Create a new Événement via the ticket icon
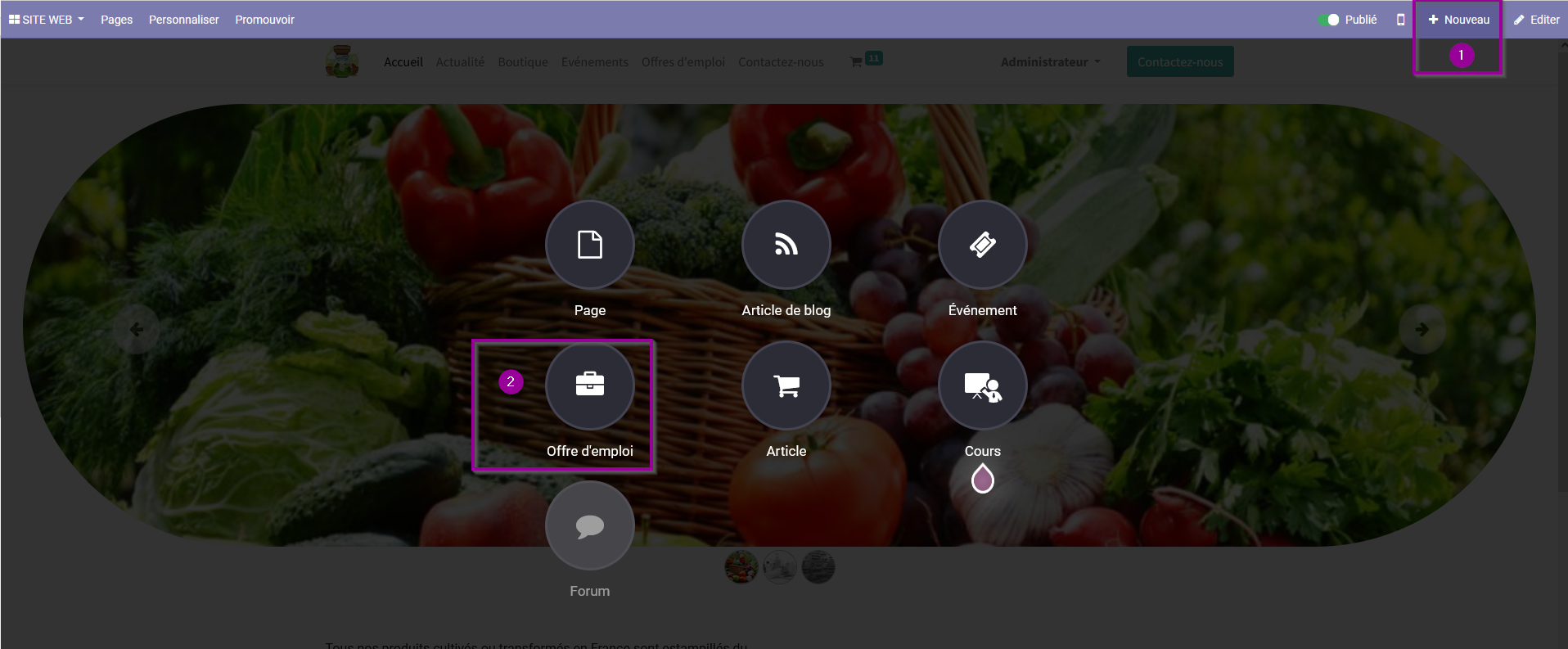1568x649 pixels. point(982,245)
